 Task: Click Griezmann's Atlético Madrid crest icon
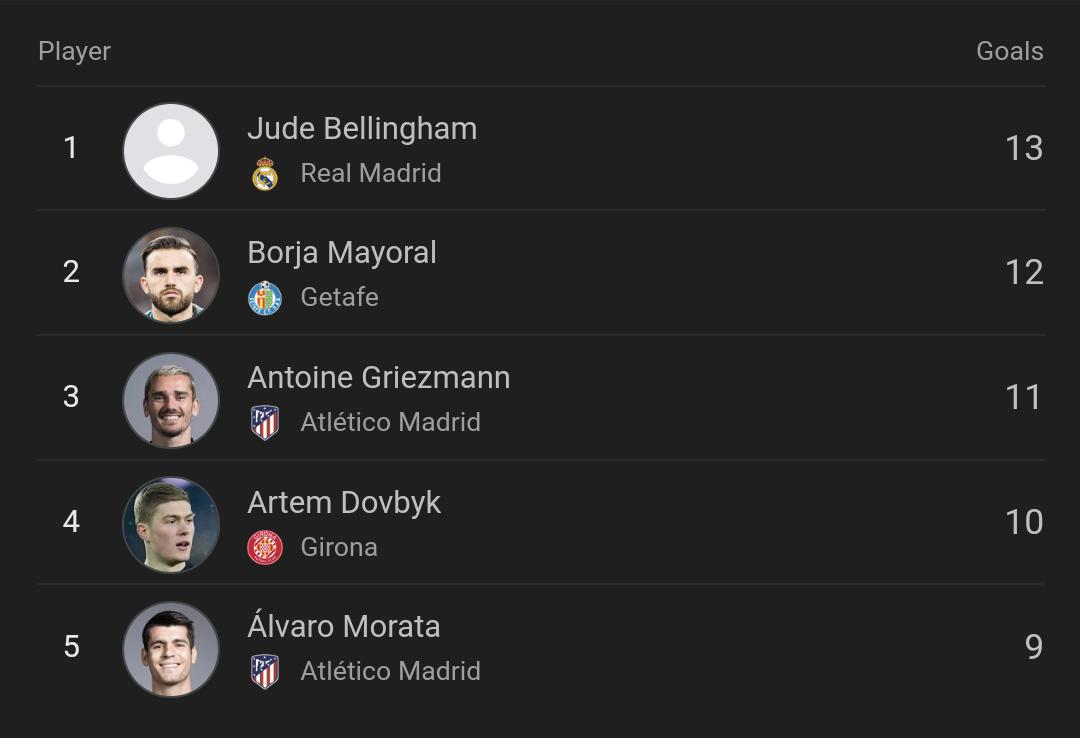pyautogui.click(x=265, y=423)
